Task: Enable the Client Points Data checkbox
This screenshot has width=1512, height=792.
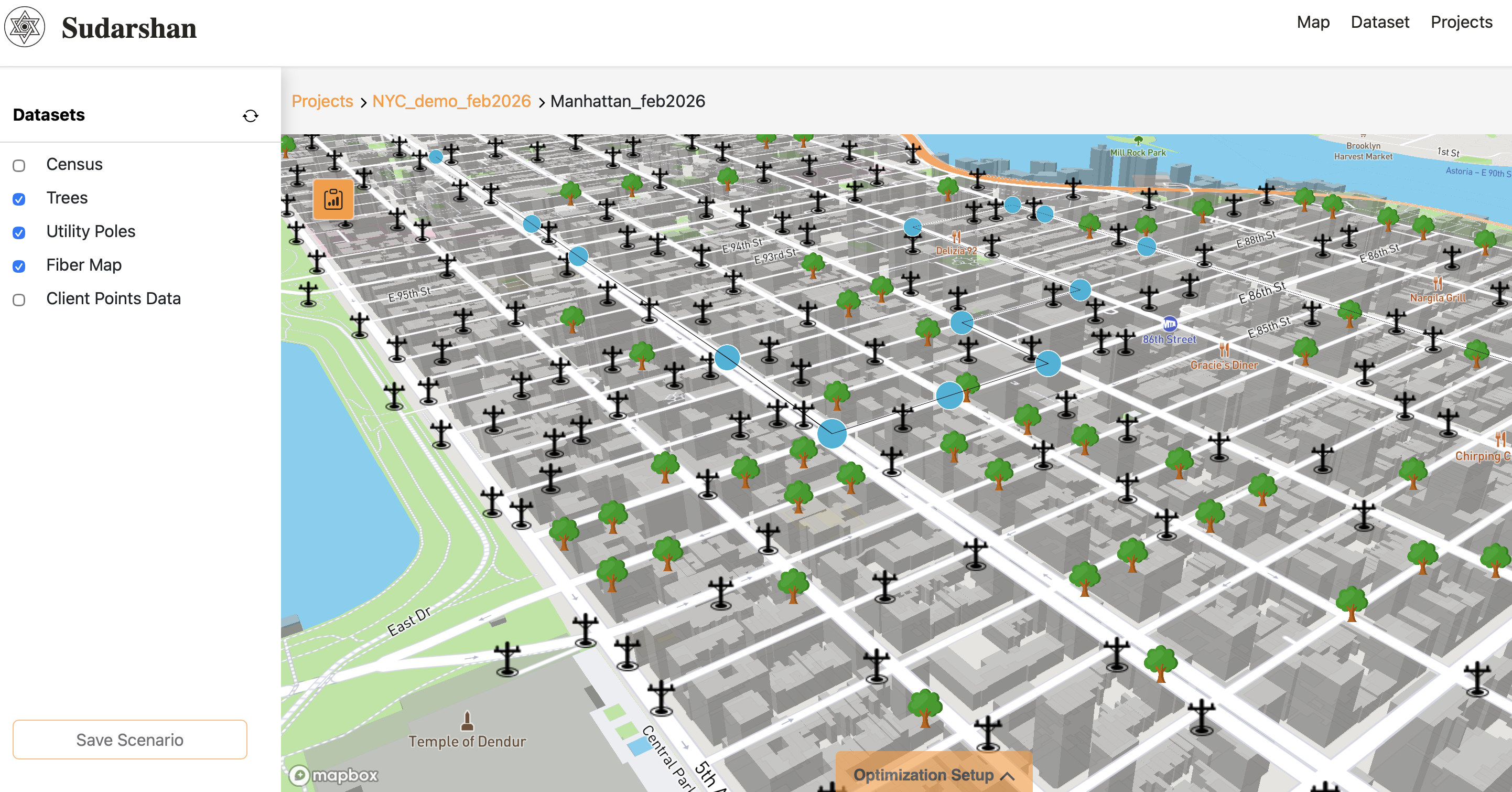Action: pos(19,300)
